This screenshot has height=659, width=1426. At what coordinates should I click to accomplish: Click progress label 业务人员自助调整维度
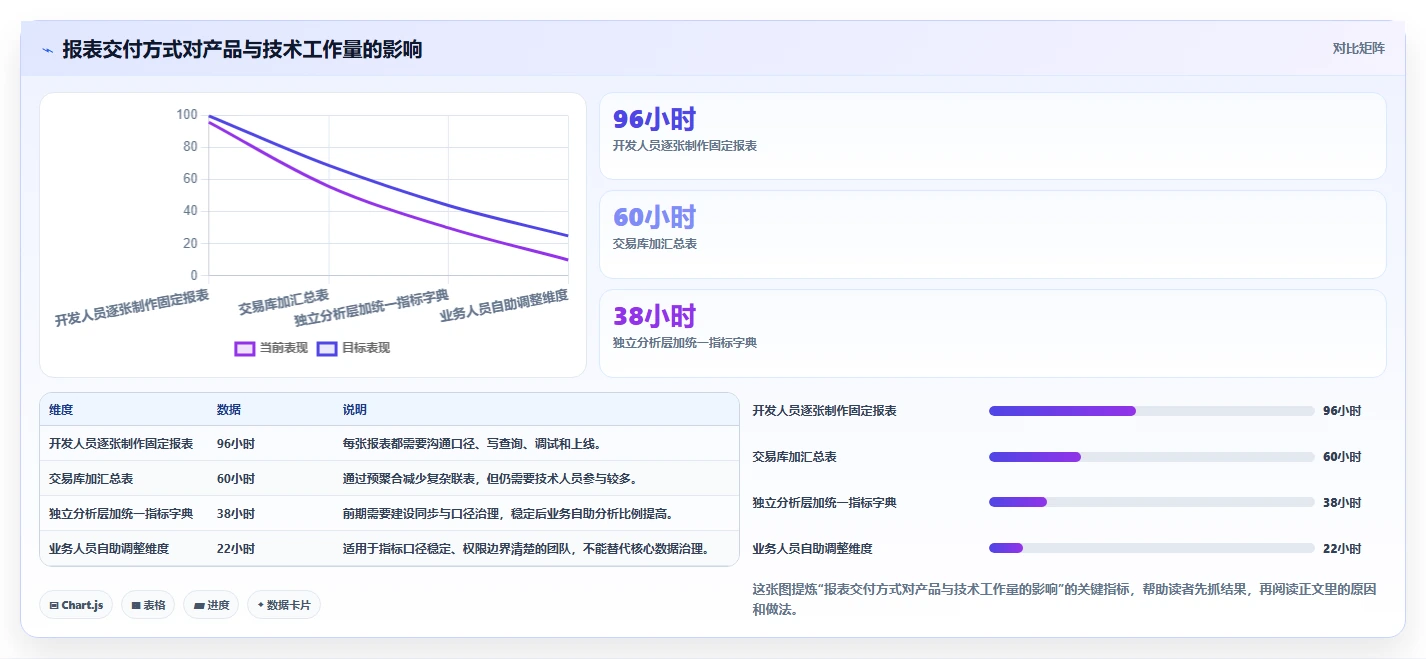[x=813, y=549]
